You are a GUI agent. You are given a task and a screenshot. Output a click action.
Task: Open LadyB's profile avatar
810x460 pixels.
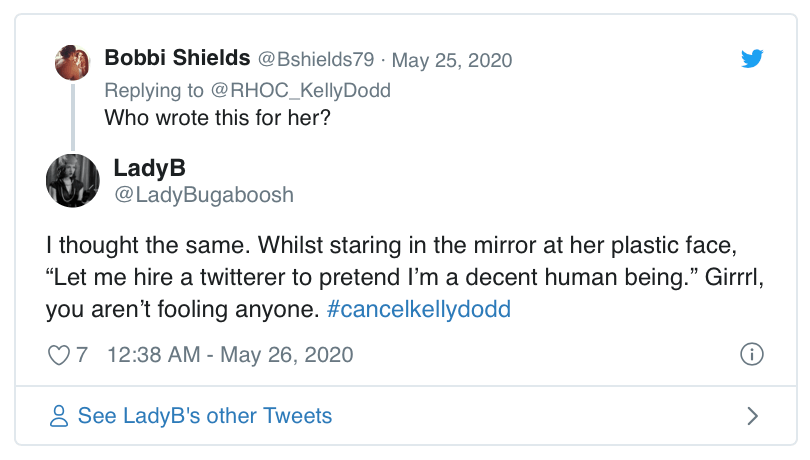pos(72,181)
